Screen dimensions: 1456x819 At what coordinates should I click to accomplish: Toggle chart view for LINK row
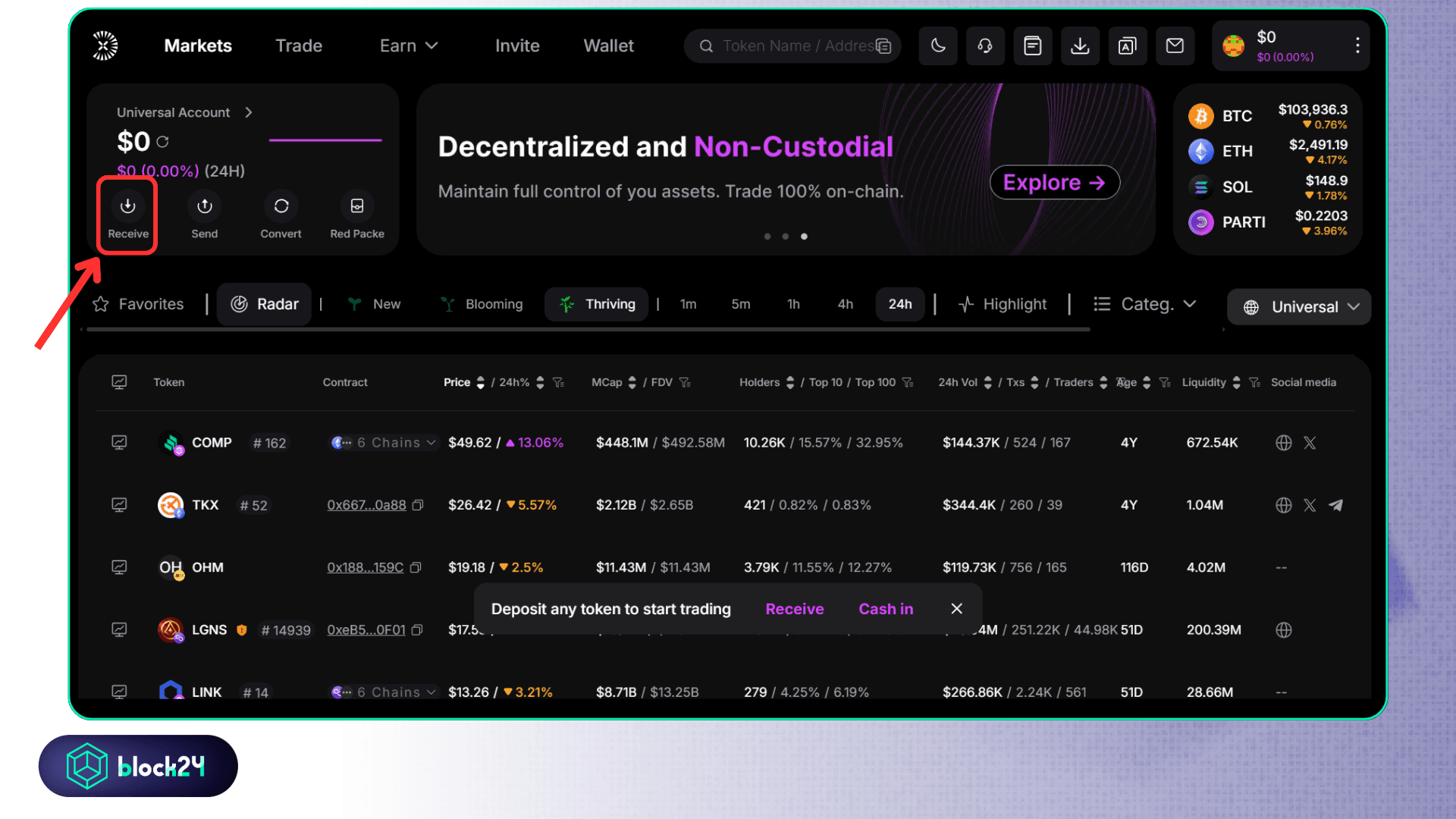[x=119, y=691]
